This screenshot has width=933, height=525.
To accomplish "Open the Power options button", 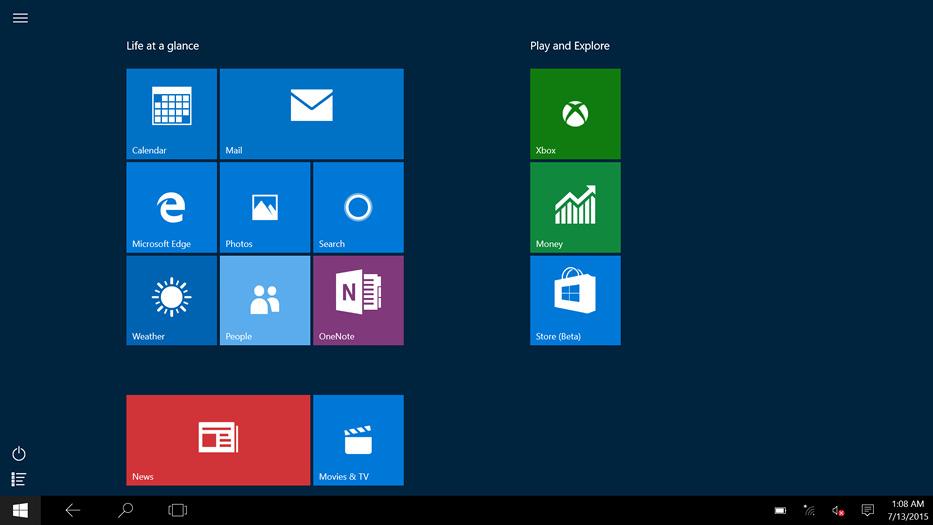I will click(19, 454).
